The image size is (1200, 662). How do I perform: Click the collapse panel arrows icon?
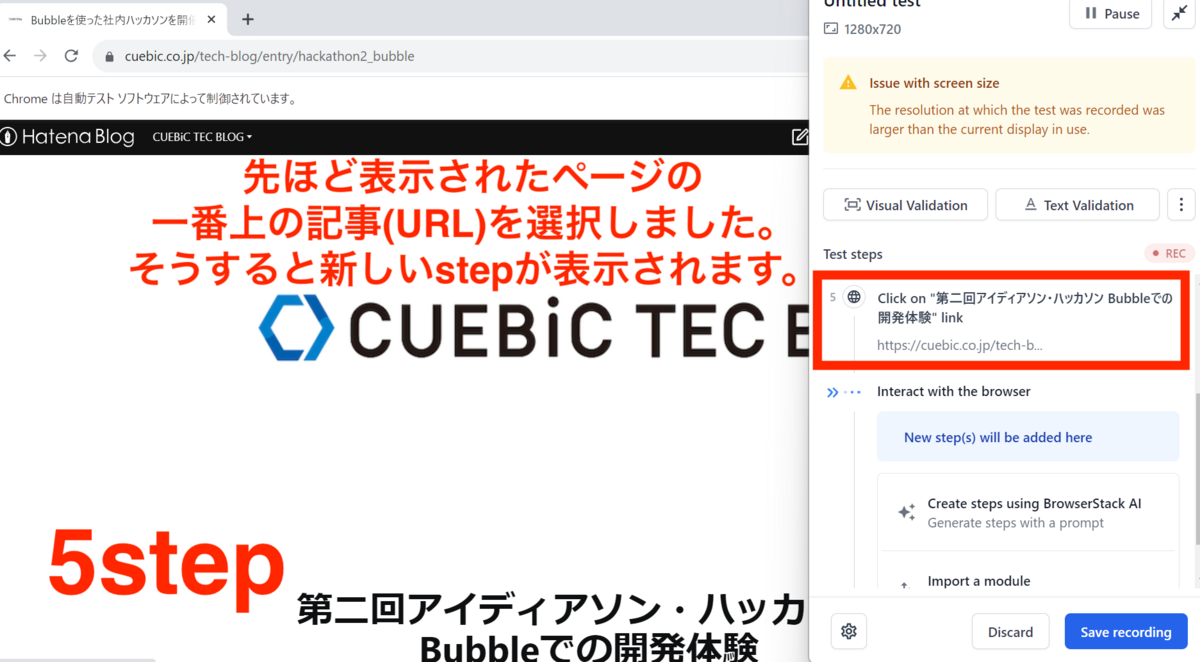click(x=1177, y=14)
